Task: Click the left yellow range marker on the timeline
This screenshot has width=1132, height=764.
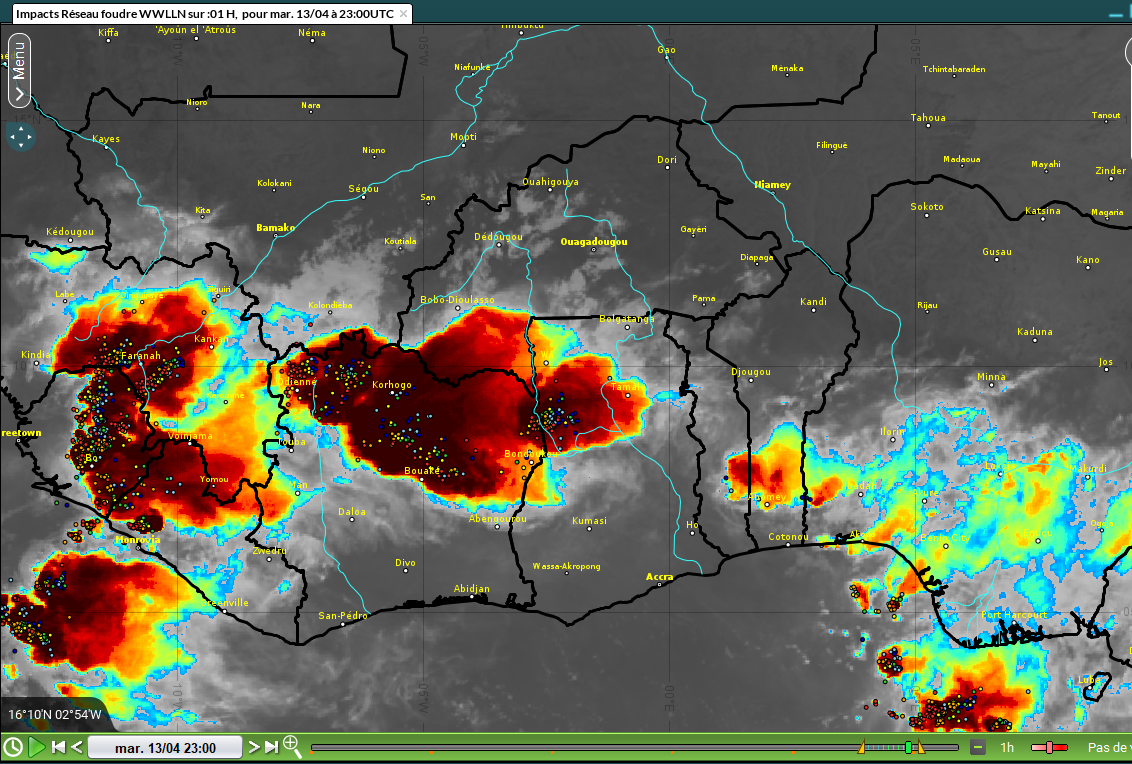Action: 862,747
